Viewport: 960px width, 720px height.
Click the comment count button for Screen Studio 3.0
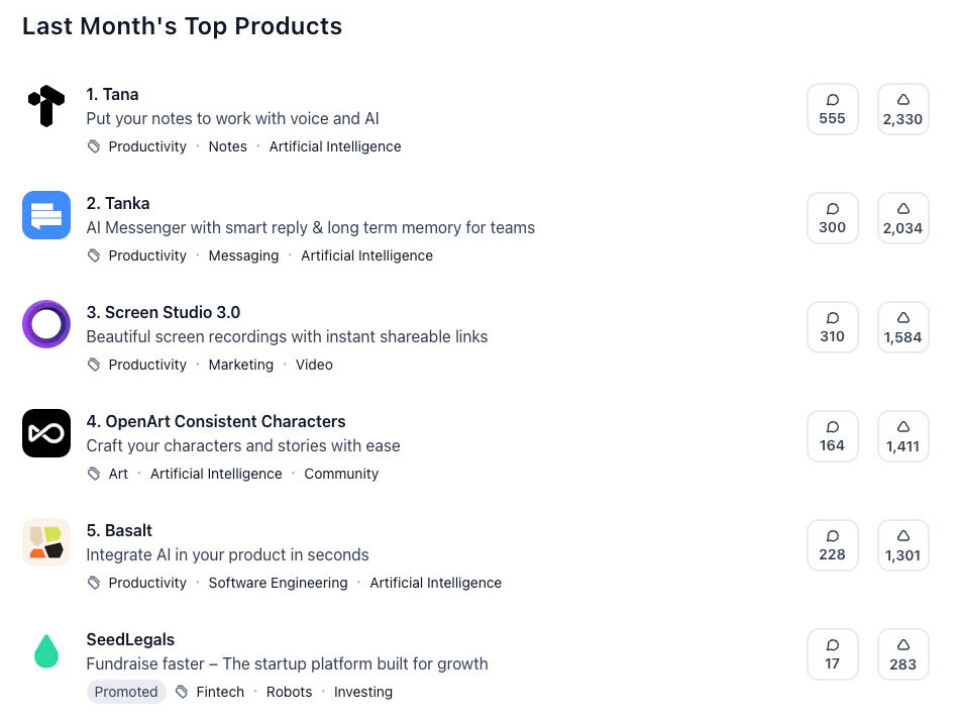point(832,326)
